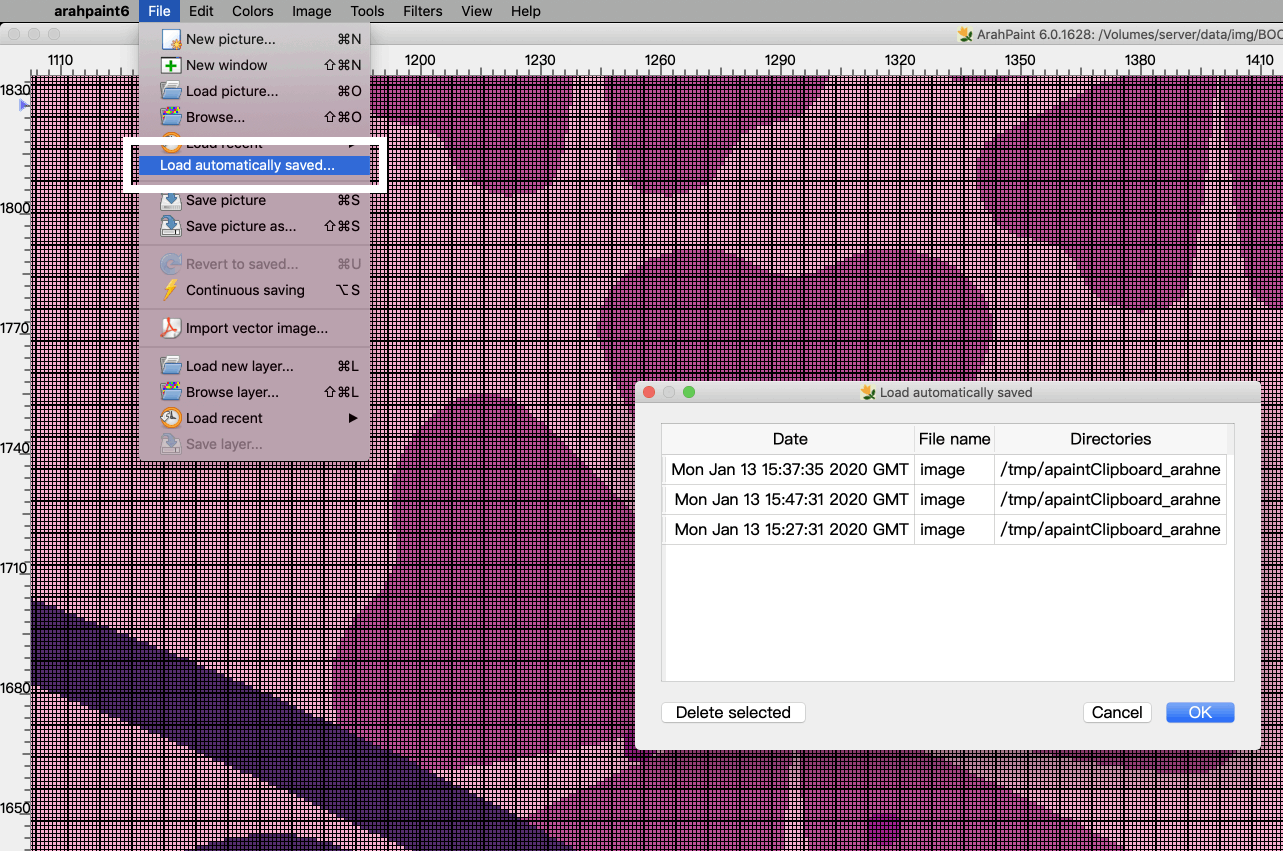Choose Browse... menu entry
The image size is (1283, 851).
(x=255, y=117)
